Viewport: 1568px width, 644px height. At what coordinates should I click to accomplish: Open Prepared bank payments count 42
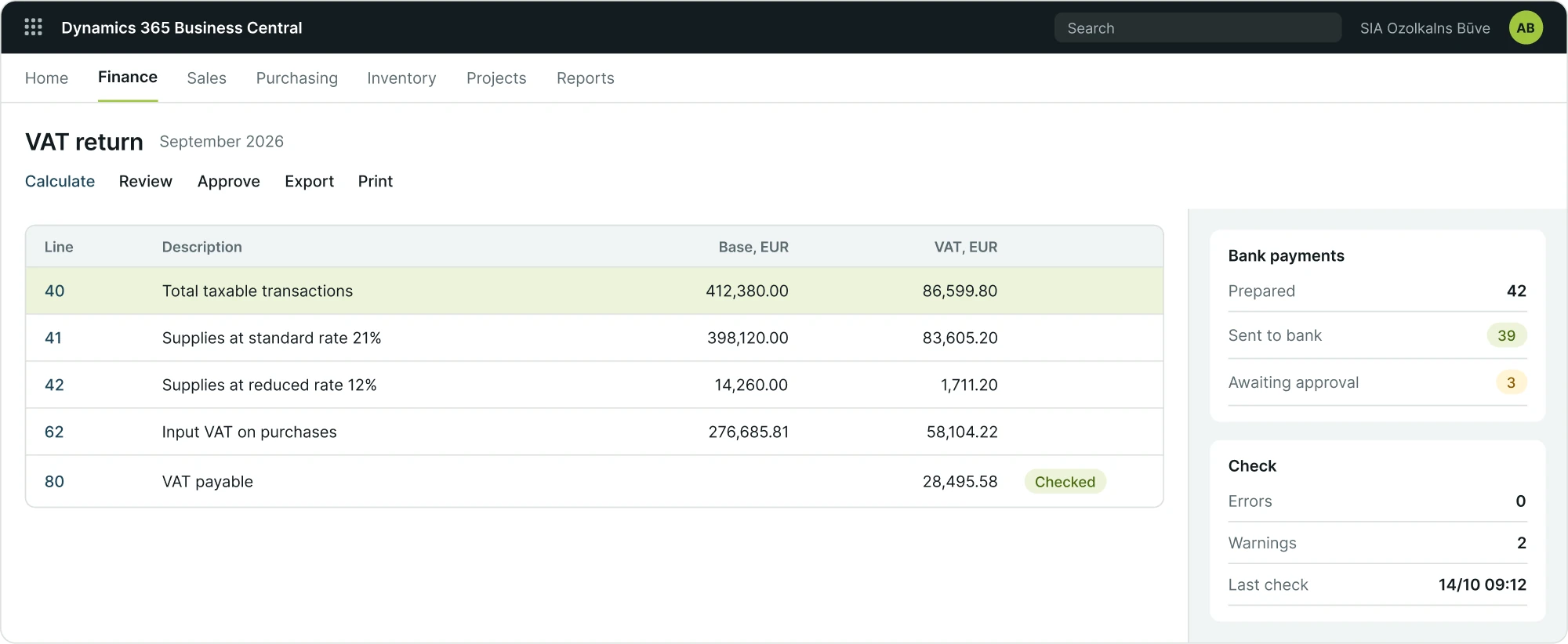coord(1516,291)
